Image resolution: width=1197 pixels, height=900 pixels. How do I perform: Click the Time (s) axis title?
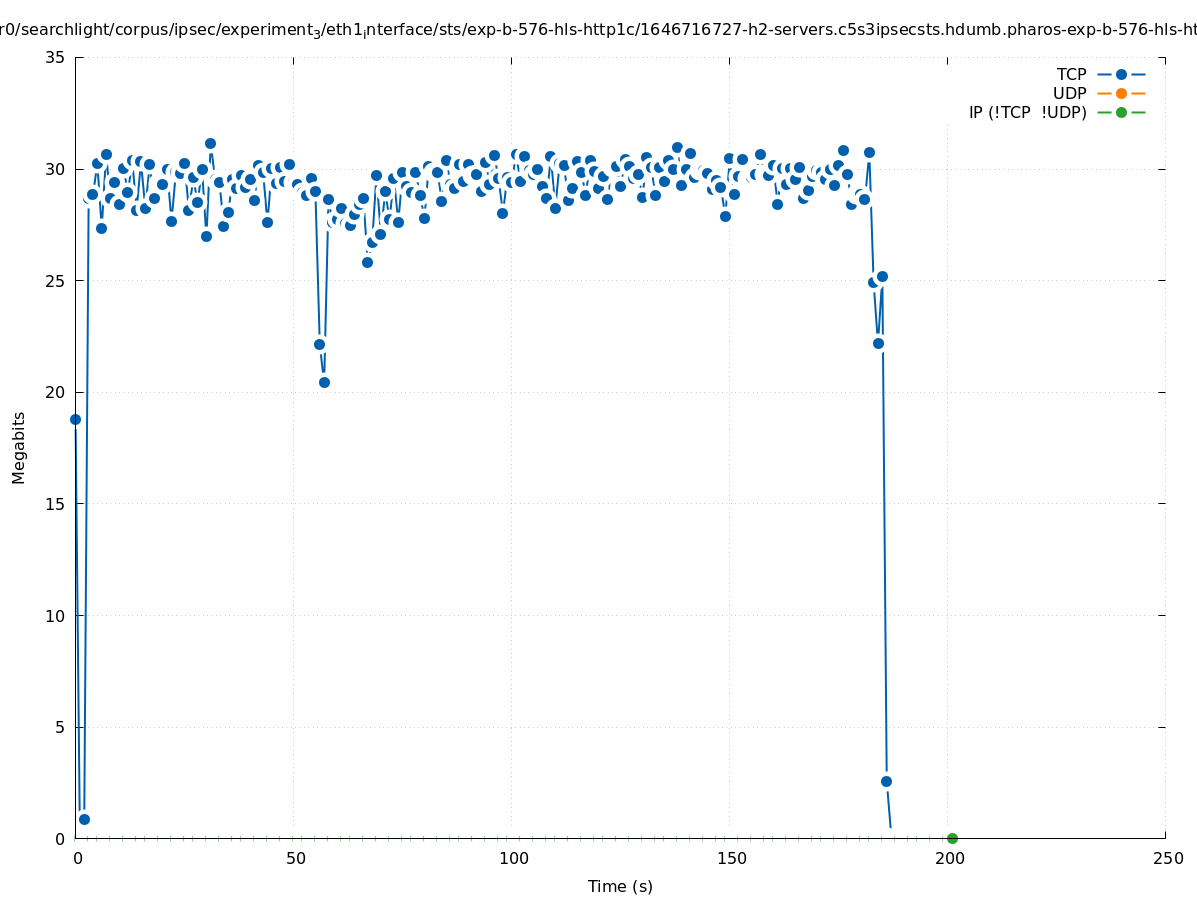point(620,886)
